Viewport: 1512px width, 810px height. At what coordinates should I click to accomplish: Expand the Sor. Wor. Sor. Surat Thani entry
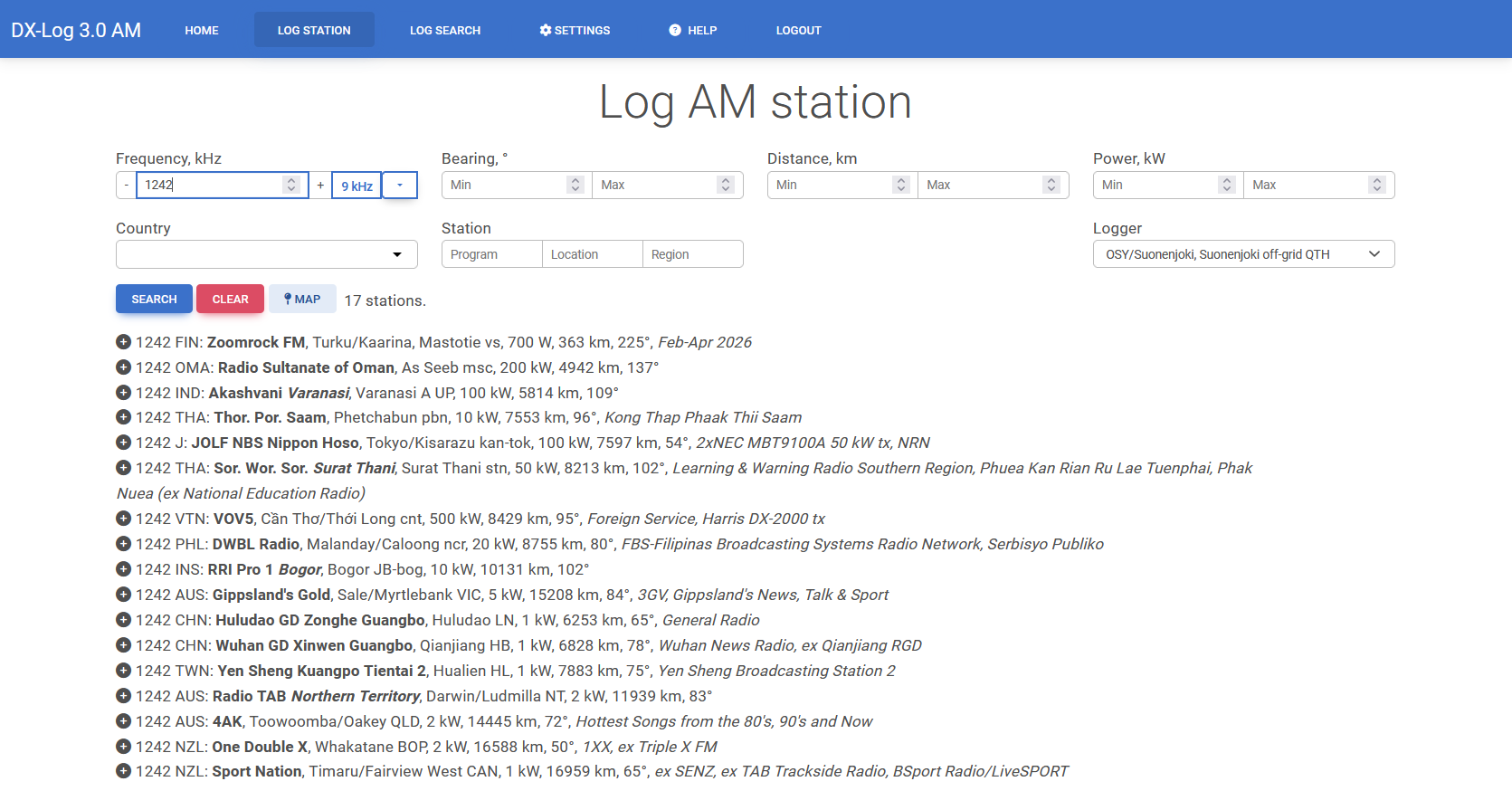[124, 468]
